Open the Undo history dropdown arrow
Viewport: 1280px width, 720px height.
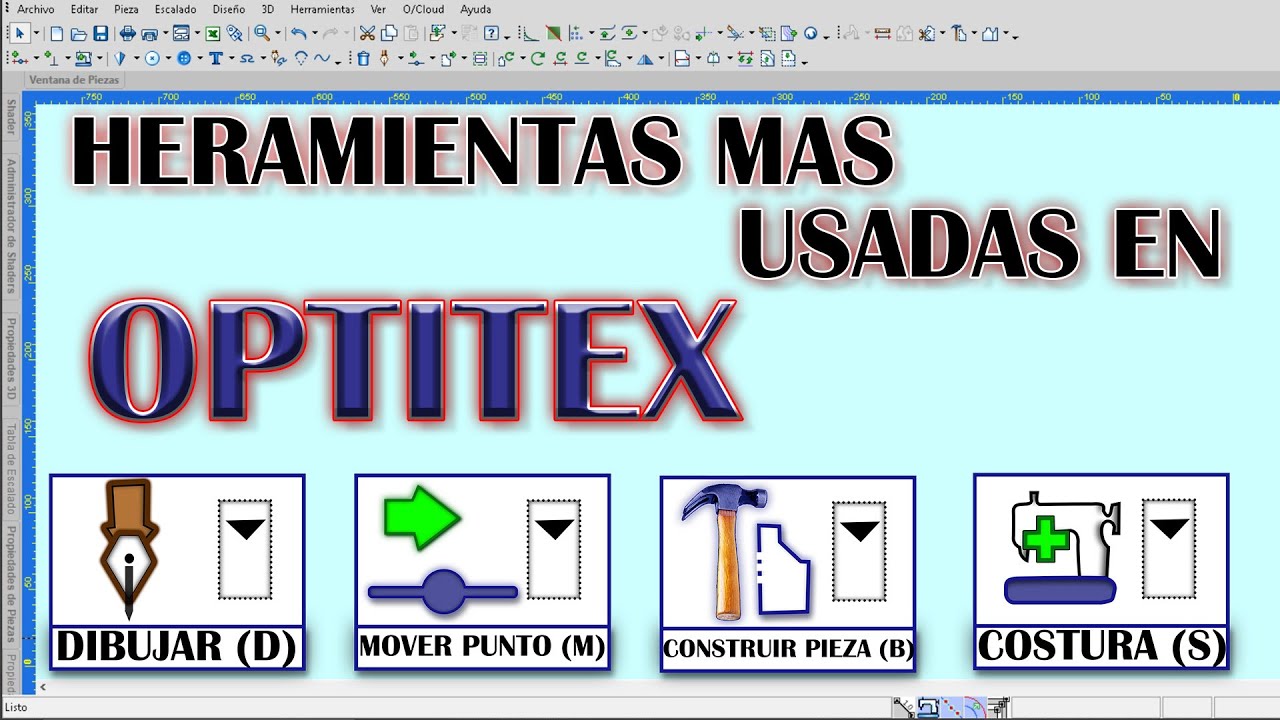(314, 33)
